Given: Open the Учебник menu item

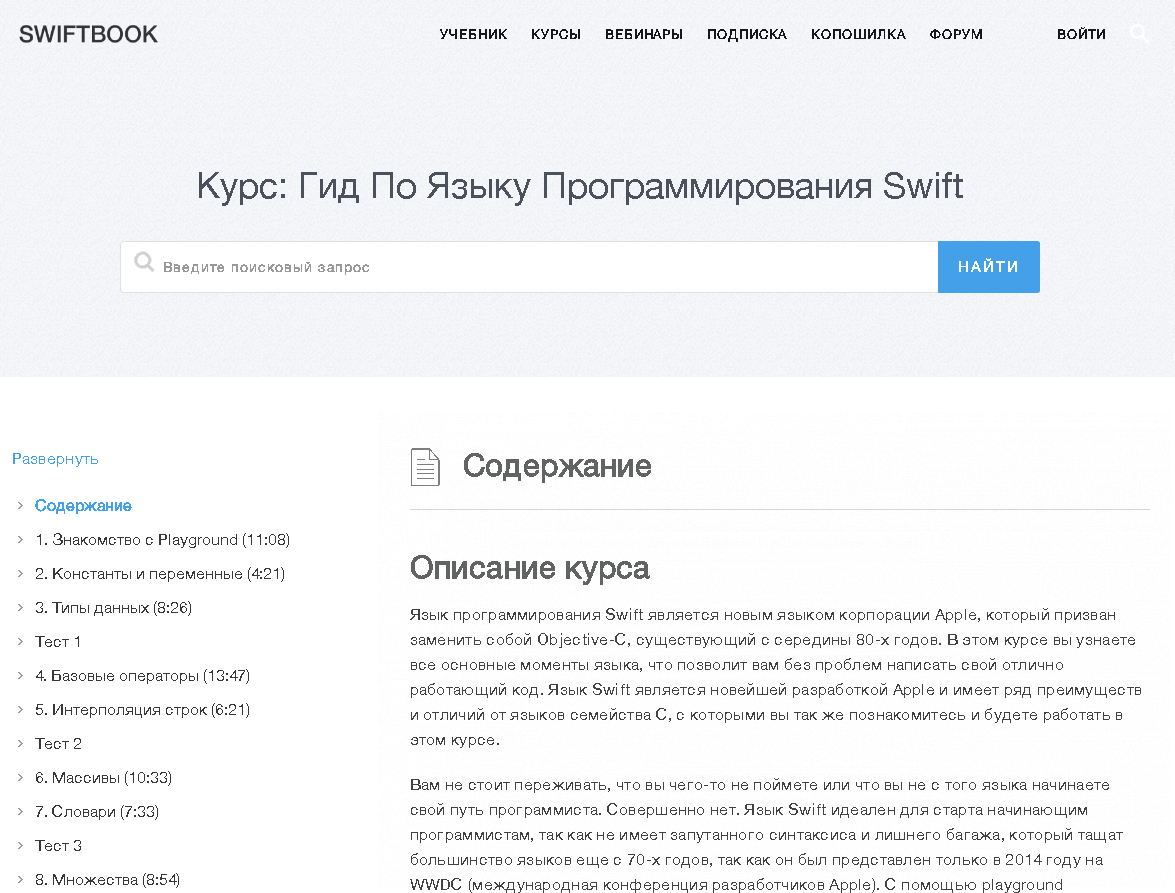Looking at the screenshot, I should (x=473, y=34).
